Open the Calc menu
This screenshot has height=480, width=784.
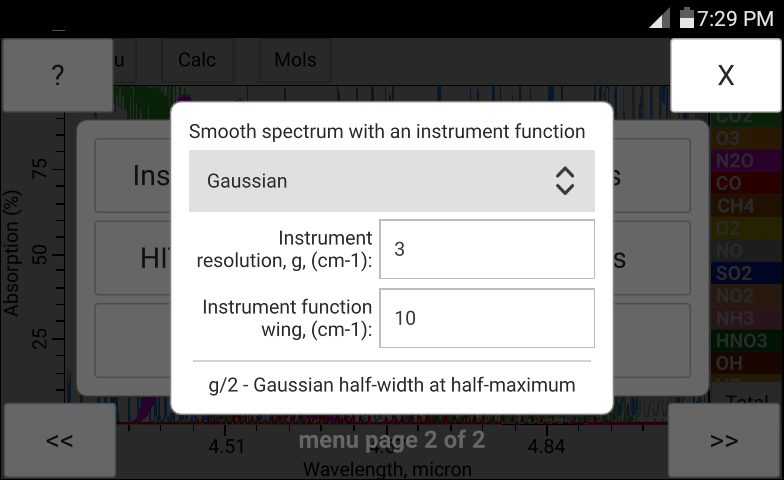pyautogui.click(x=197, y=60)
